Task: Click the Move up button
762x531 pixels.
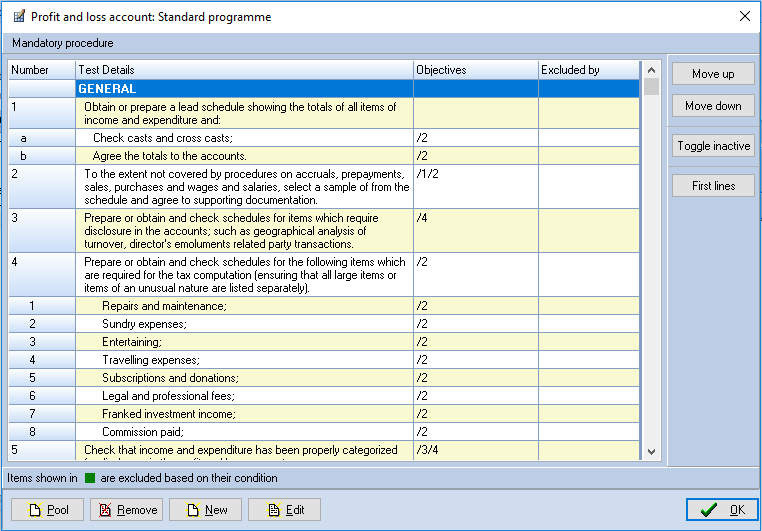Action: pyautogui.click(x=713, y=74)
